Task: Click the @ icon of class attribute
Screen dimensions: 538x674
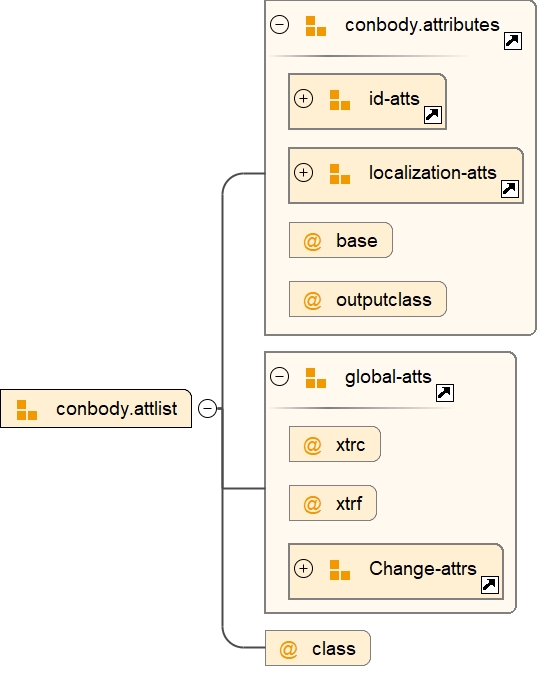Action: coord(288,649)
